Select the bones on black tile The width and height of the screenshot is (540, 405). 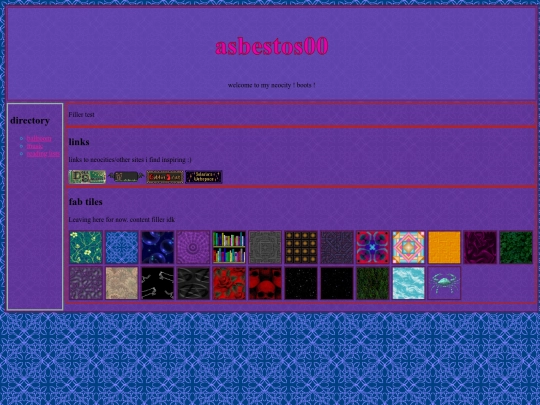157,283
